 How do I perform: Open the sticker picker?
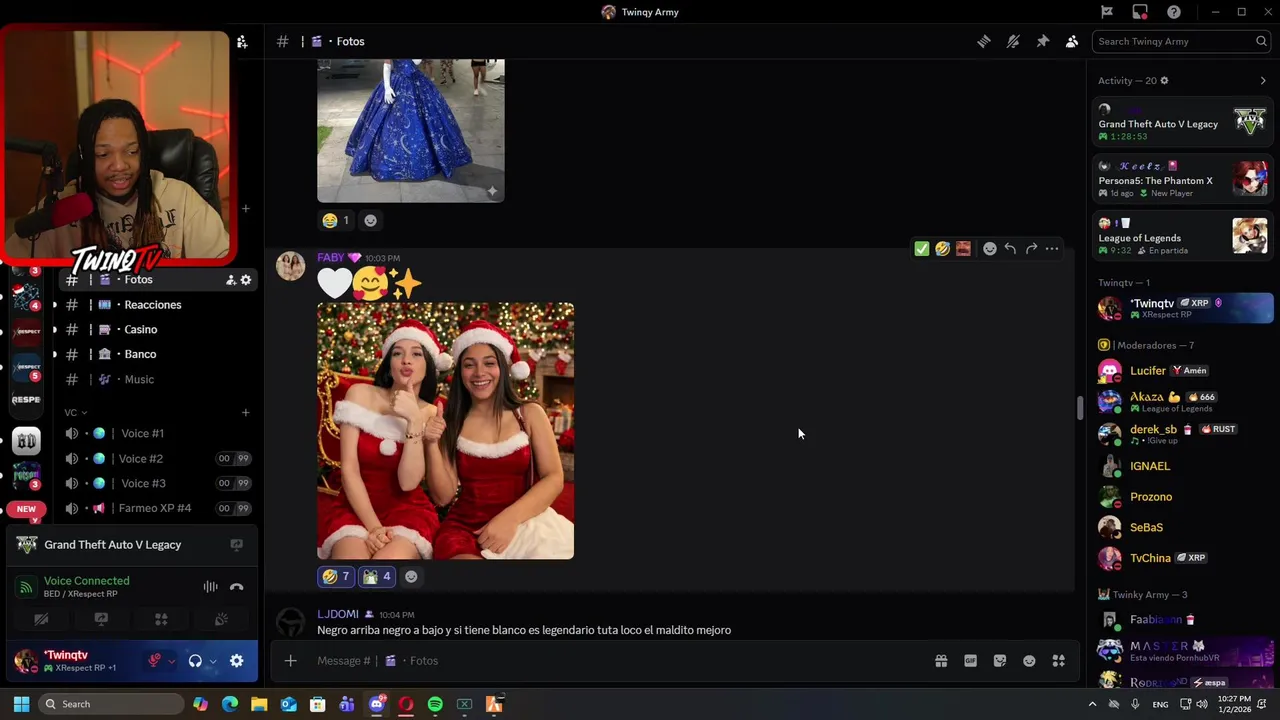pyautogui.click(x=999, y=661)
